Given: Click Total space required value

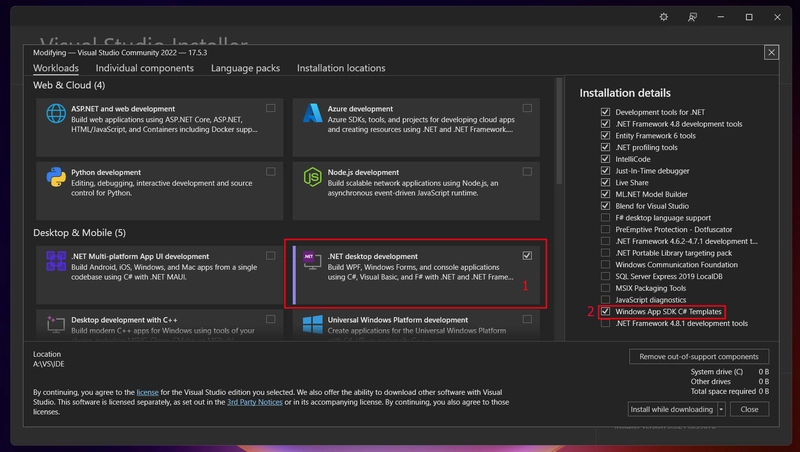Looking at the screenshot, I should tap(763, 391).
